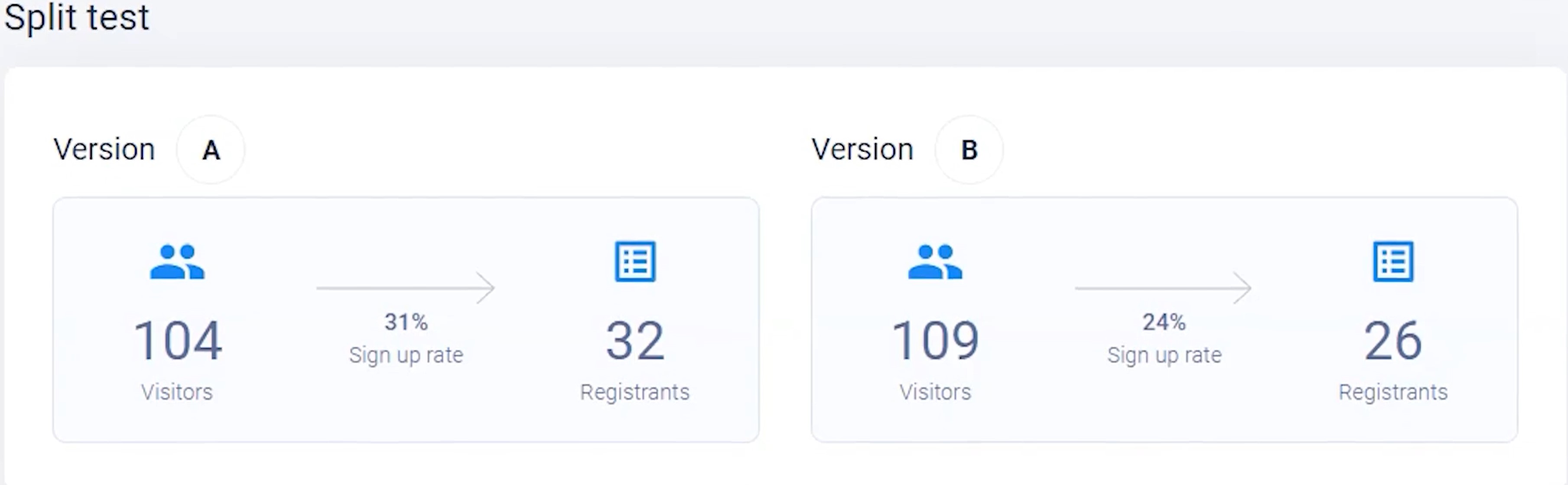Screen dimensions: 1568x485
Task: Click Visitors label under 104
Action: (x=177, y=392)
